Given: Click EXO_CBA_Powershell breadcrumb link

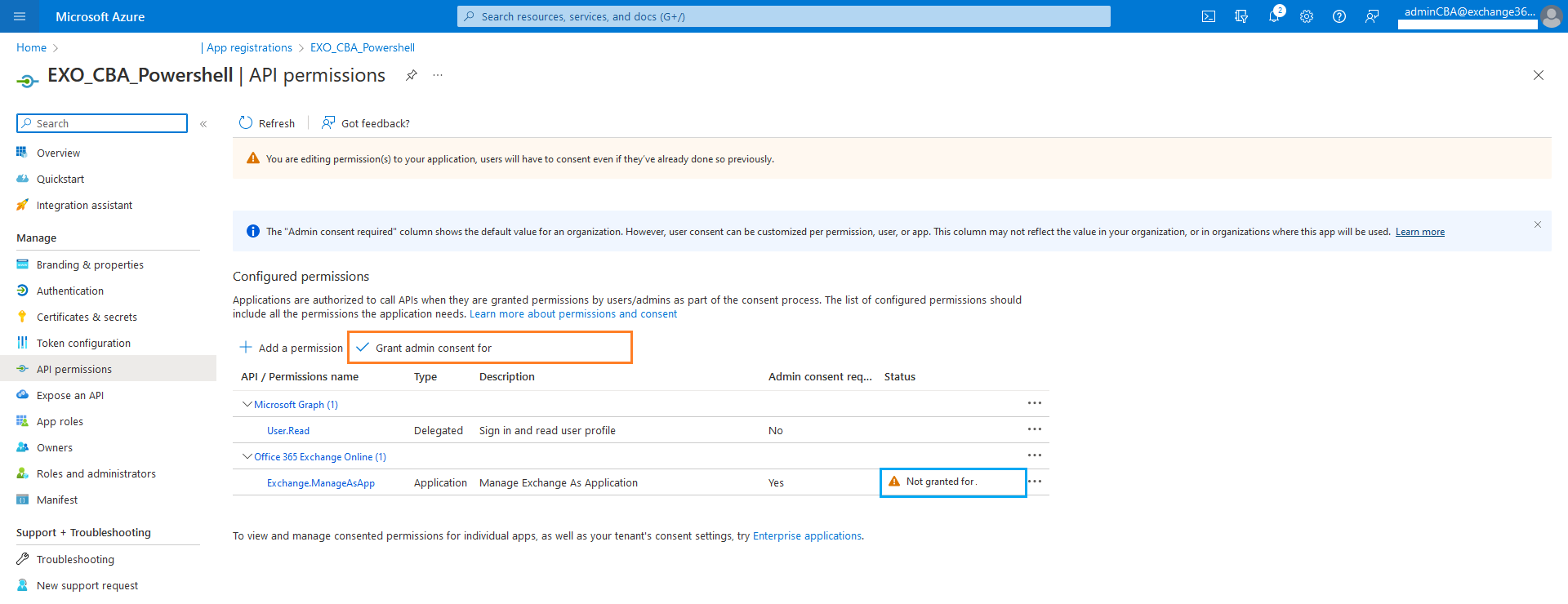Looking at the screenshot, I should point(363,47).
